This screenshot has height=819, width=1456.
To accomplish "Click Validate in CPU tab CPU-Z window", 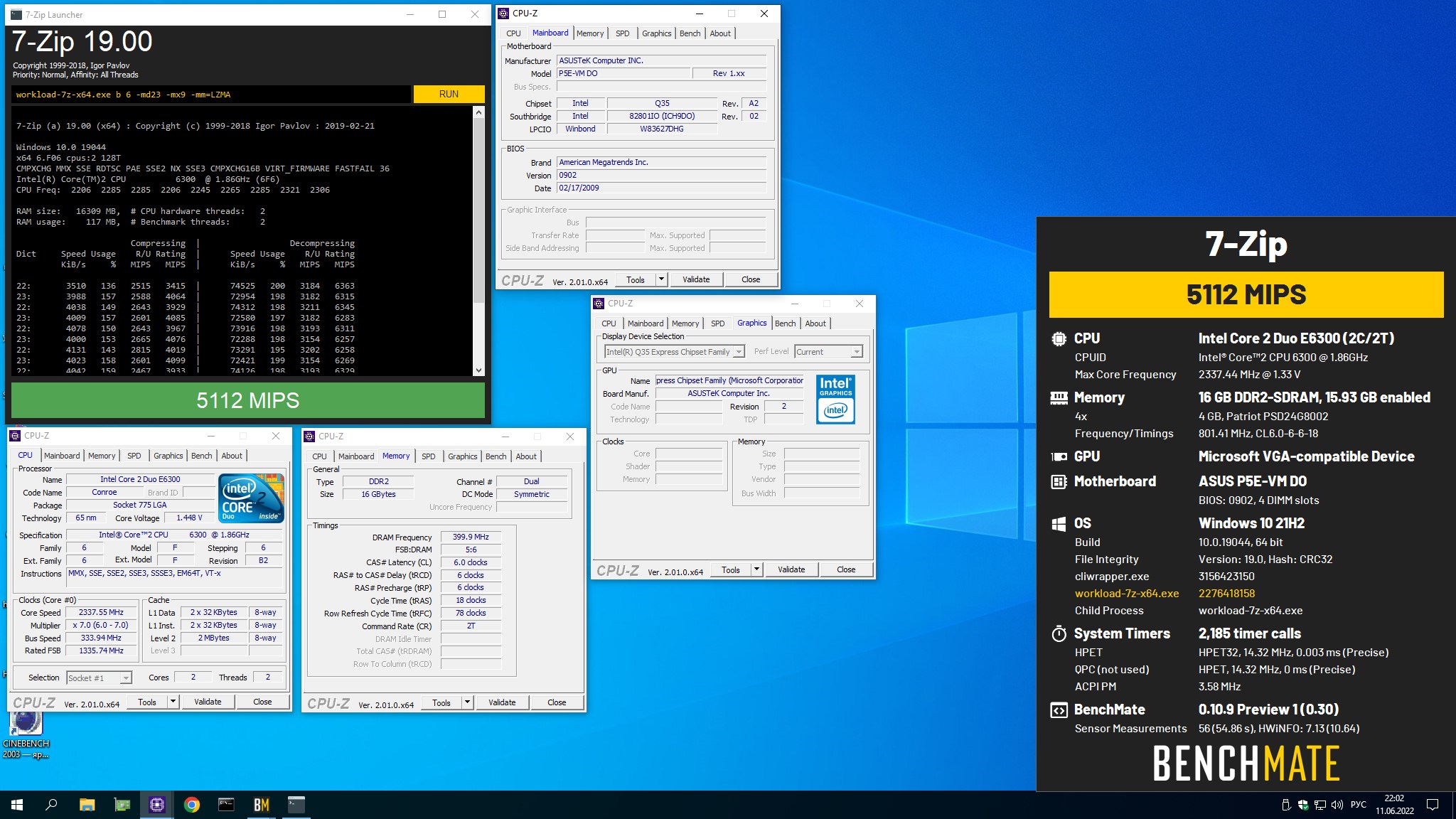I will 208,702.
